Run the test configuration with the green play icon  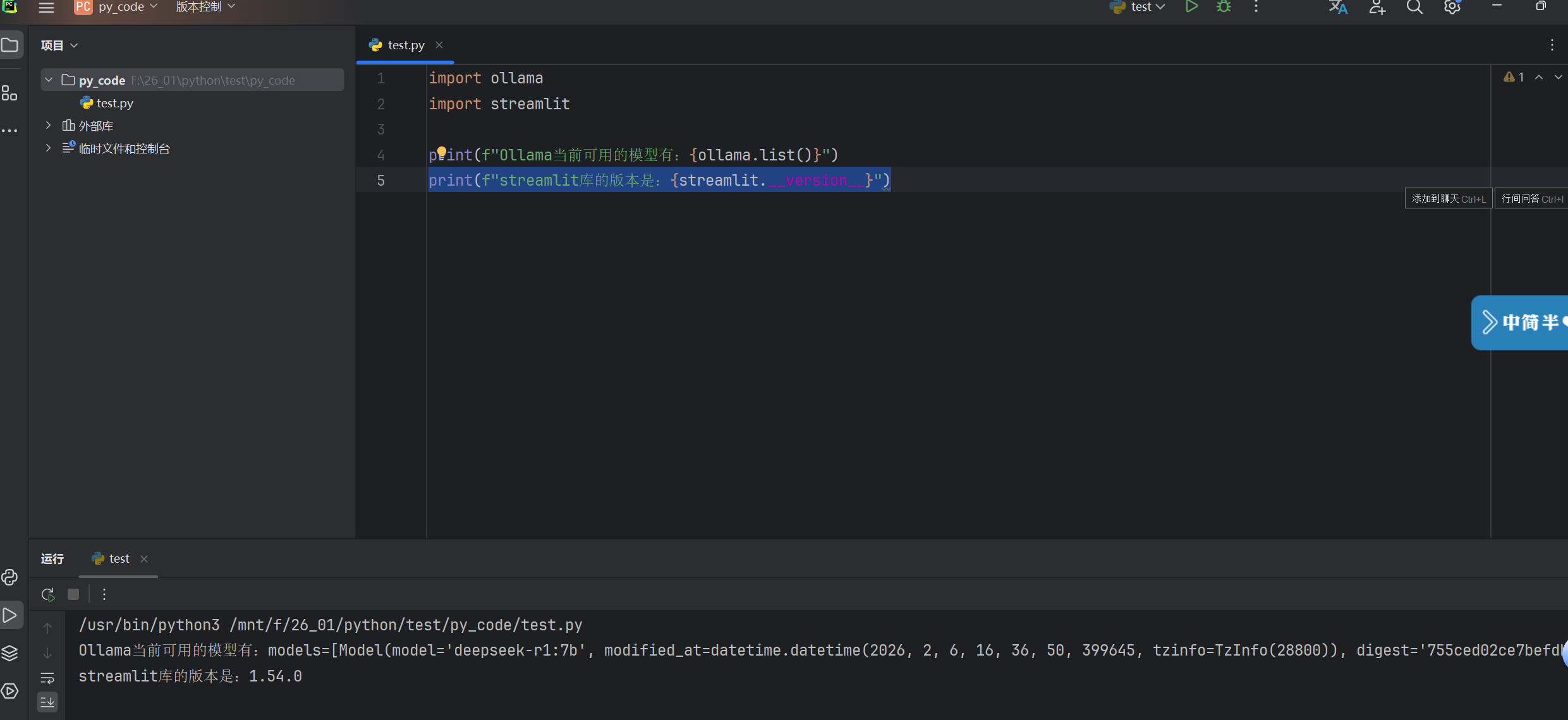pos(1191,7)
